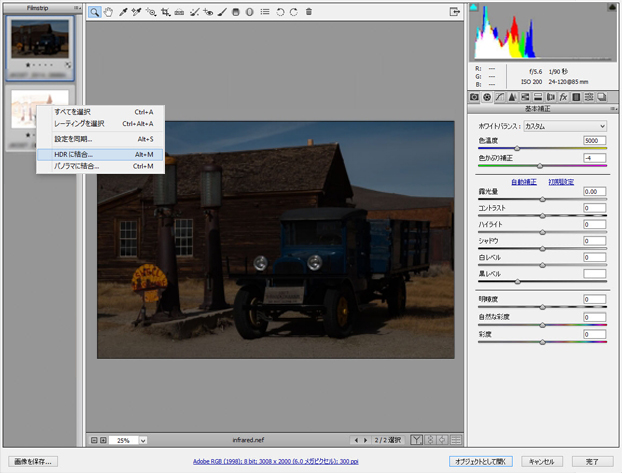
Task: Select the Zoom magnifier tool
Action: [x=94, y=12]
